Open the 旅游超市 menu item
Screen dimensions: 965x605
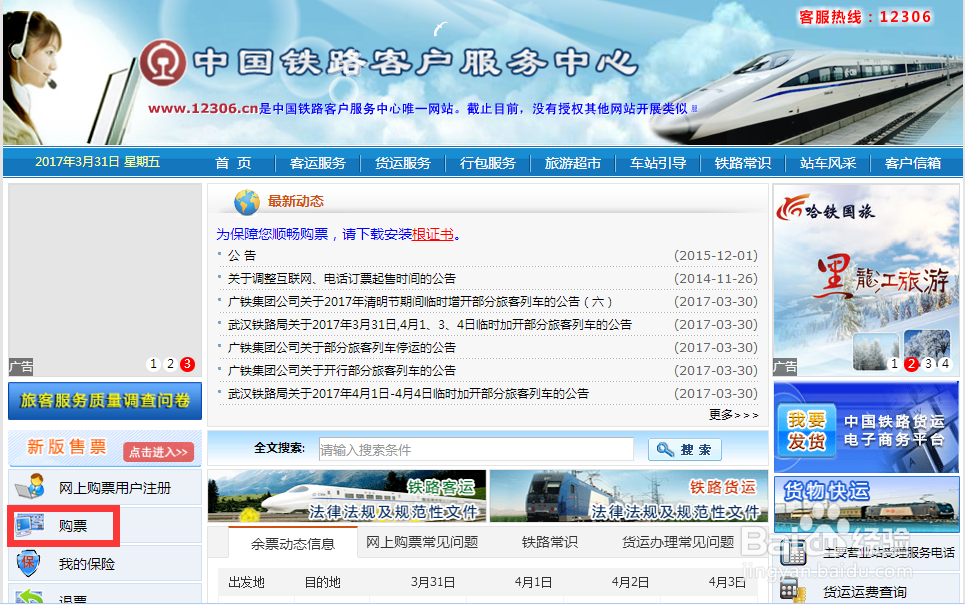[572, 162]
